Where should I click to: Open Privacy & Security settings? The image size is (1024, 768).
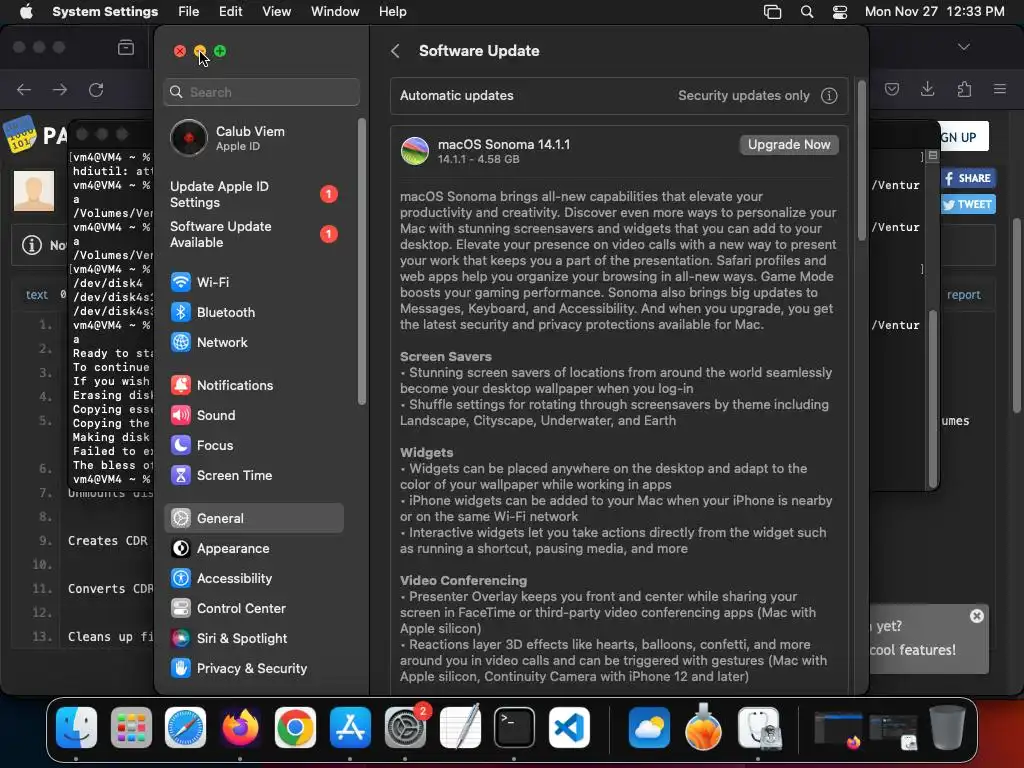(253, 669)
